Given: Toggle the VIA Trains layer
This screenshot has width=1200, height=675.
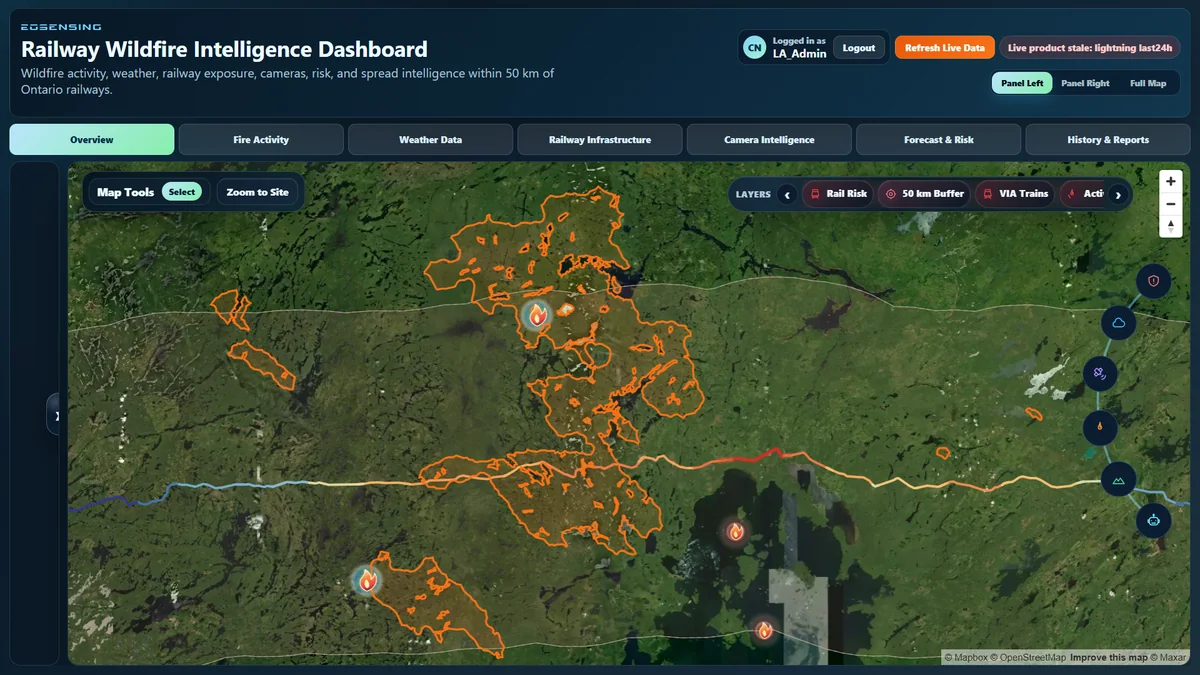Looking at the screenshot, I should tap(1015, 194).
